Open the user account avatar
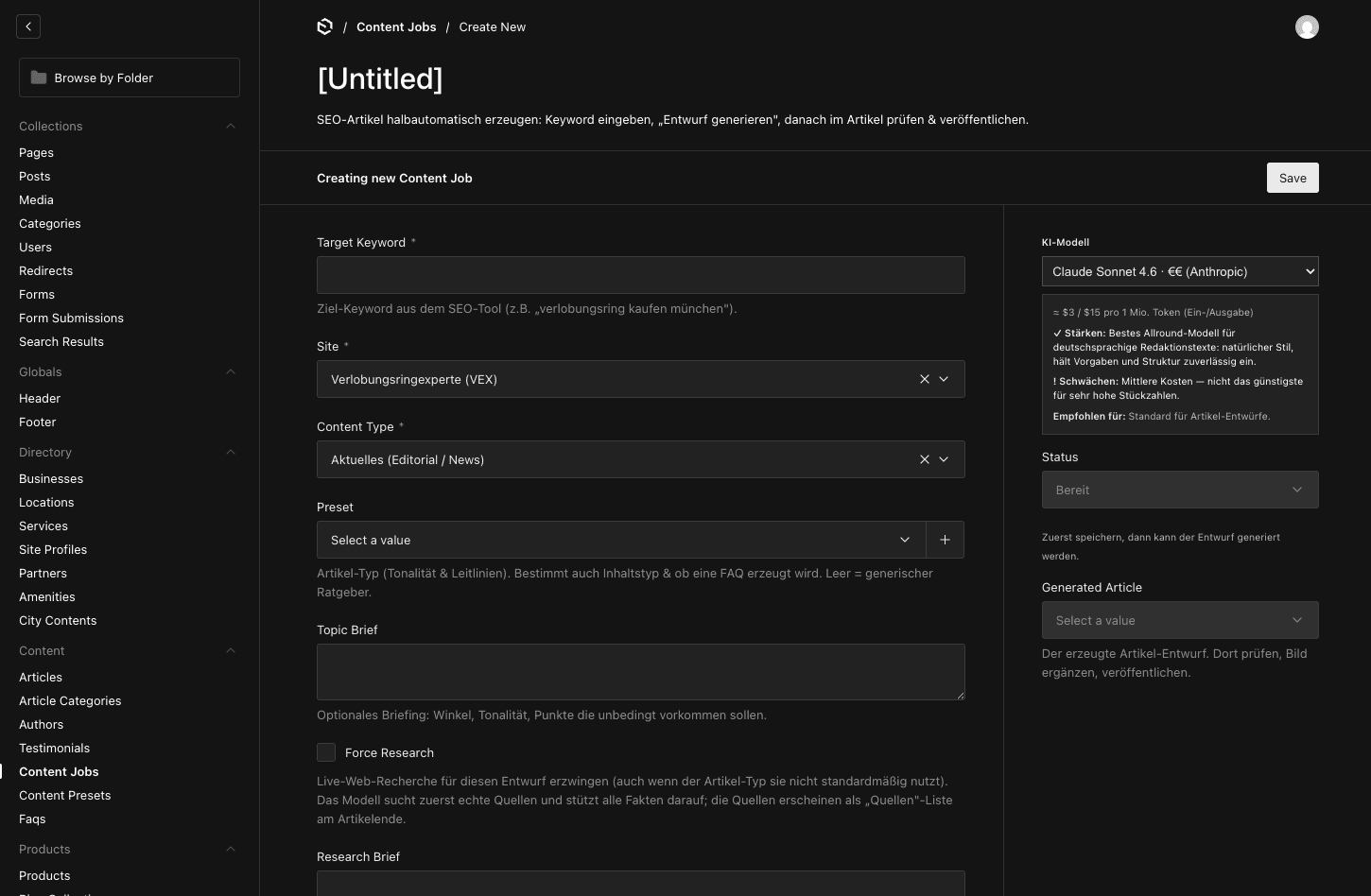The height and width of the screenshot is (896, 1371). 1307,26
